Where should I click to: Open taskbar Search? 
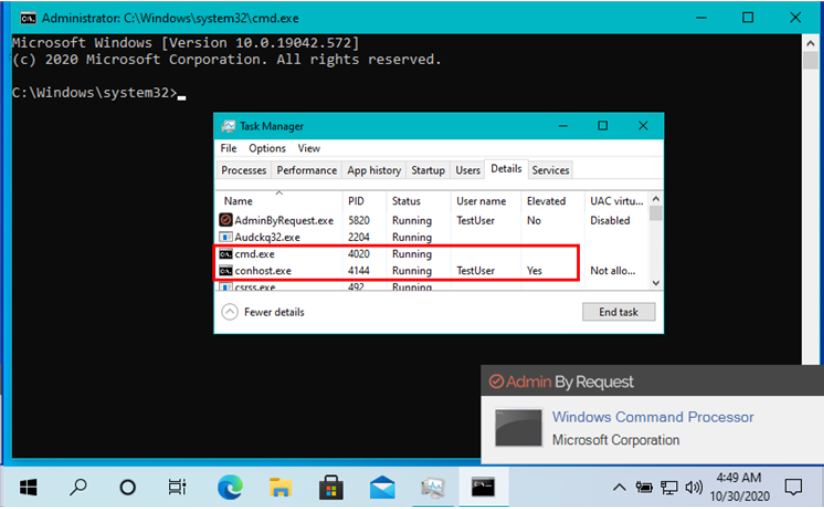pyautogui.click(x=78, y=487)
